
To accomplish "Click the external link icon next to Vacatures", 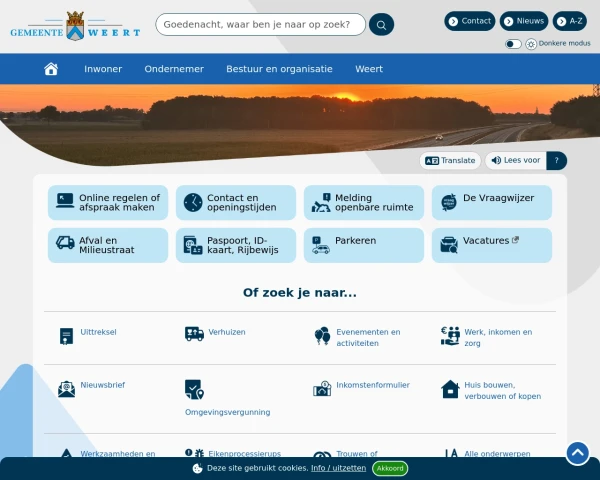I will [515, 240].
